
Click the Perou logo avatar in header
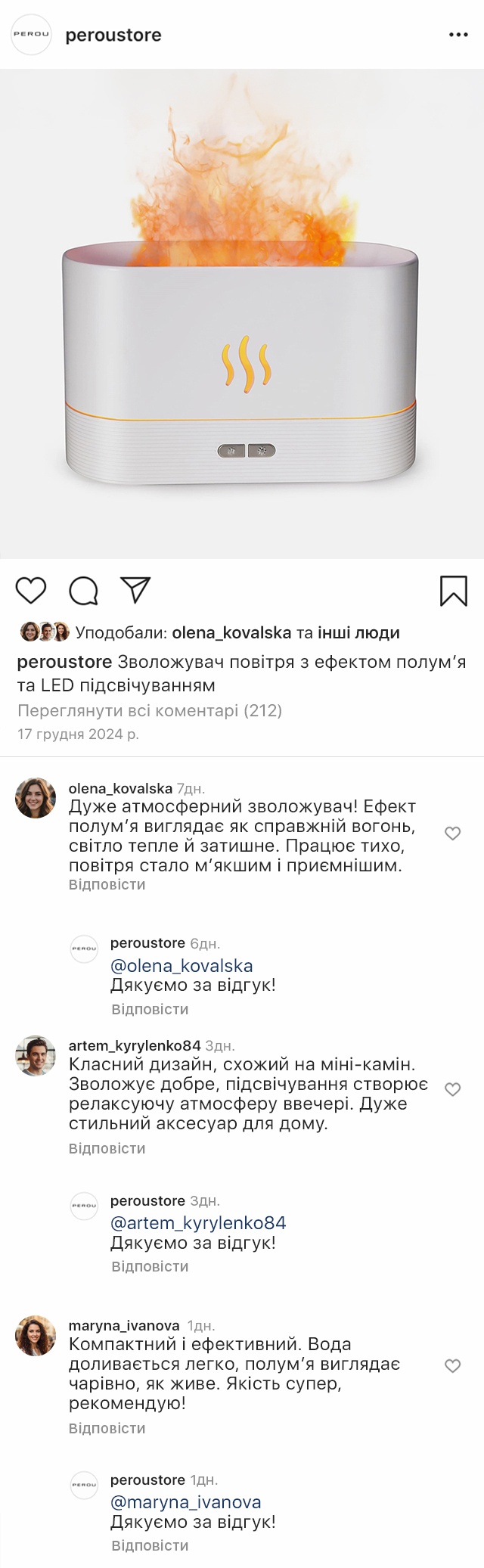click(31, 35)
